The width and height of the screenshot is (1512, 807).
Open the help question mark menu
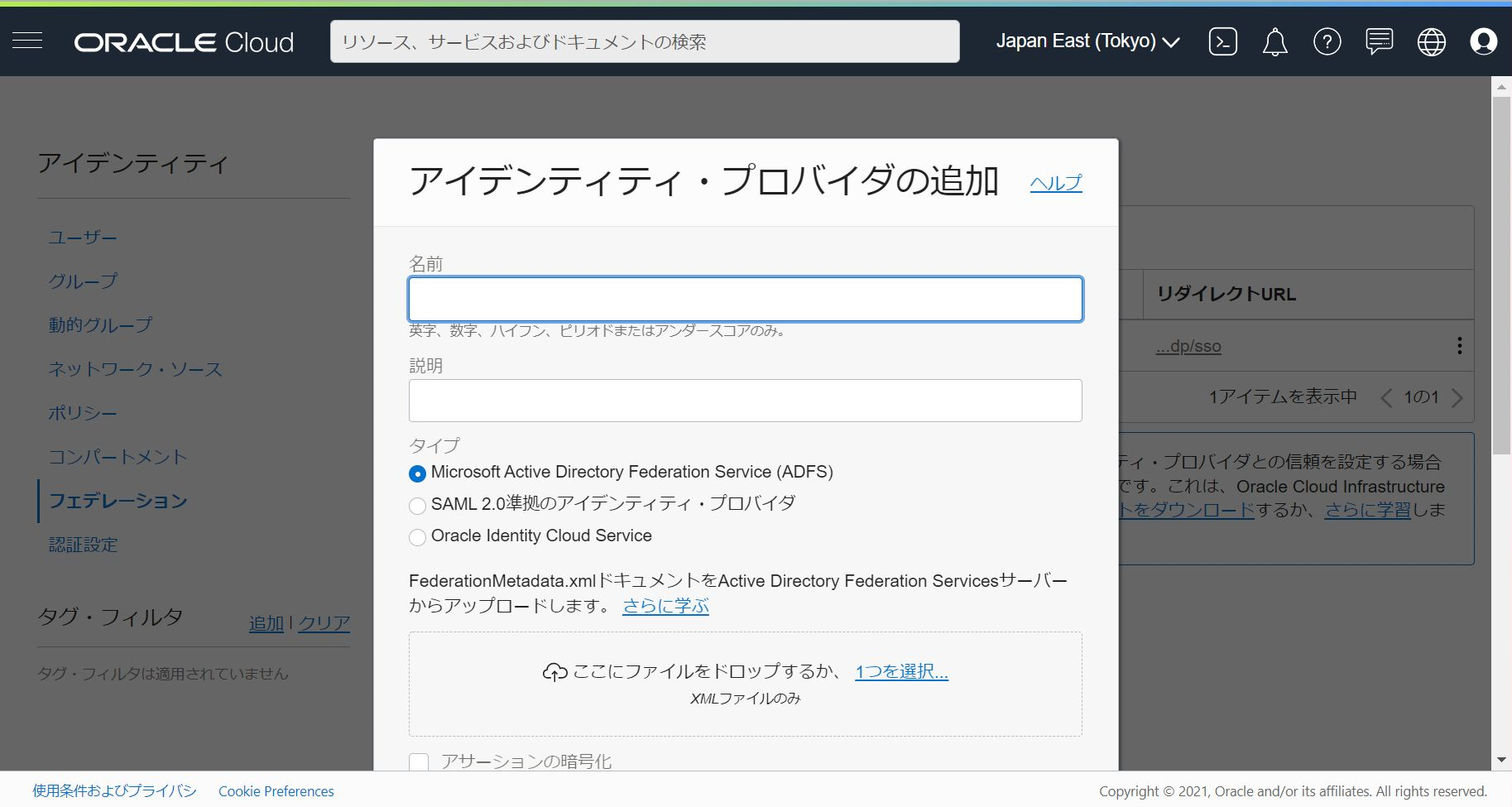tap(1327, 41)
